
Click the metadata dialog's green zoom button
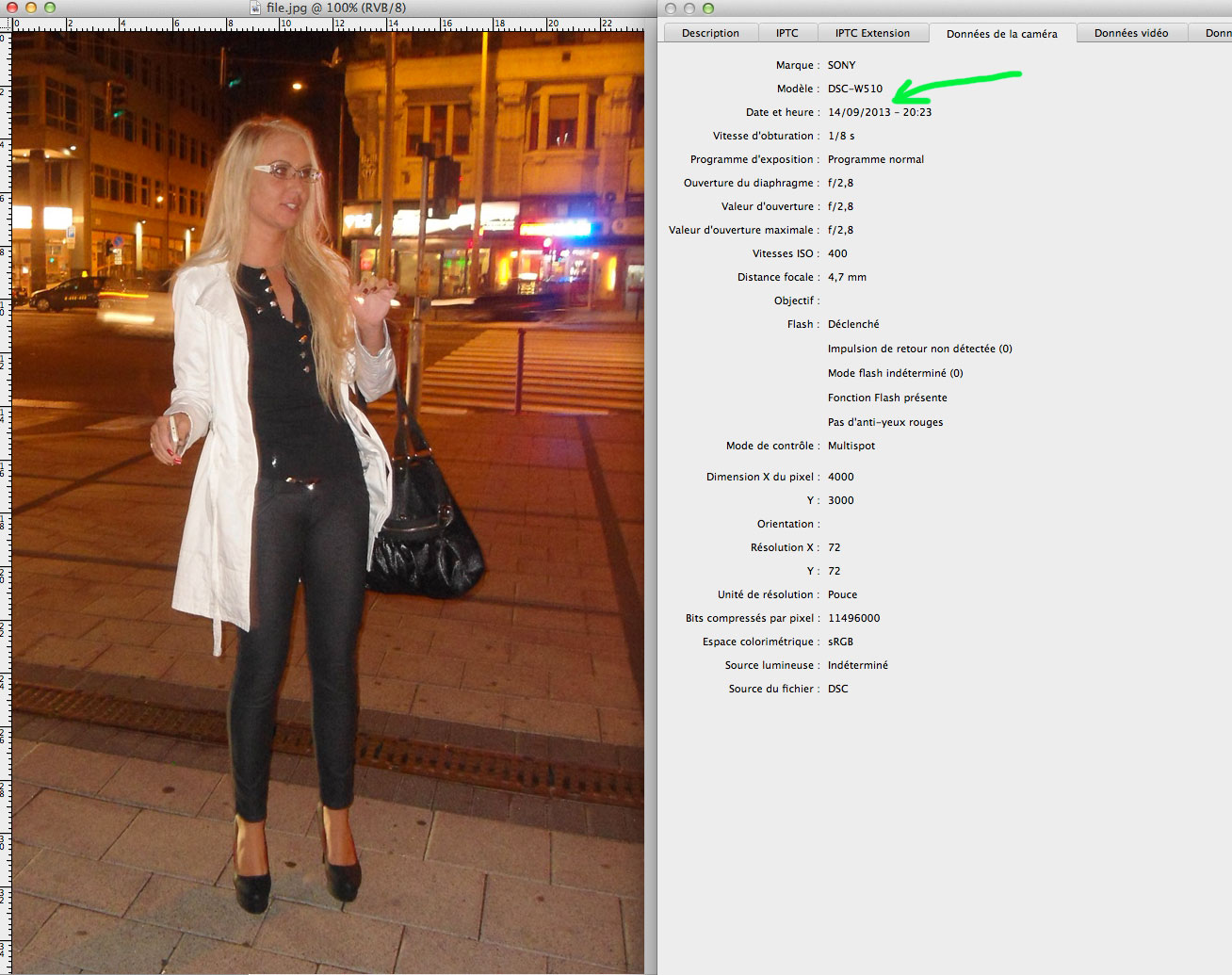click(x=708, y=8)
